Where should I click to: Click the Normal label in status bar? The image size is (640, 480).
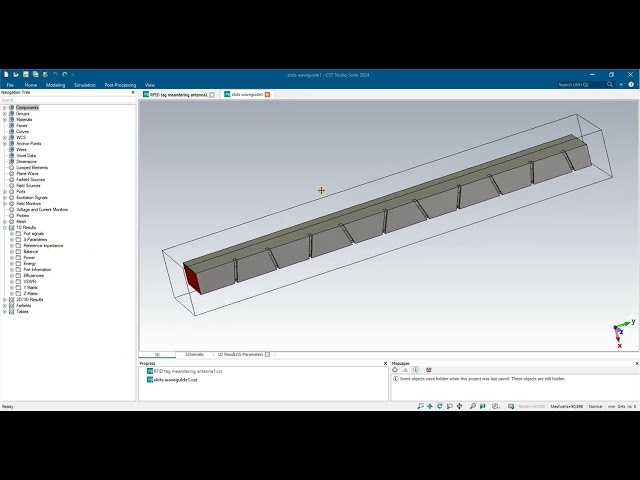pos(596,407)
